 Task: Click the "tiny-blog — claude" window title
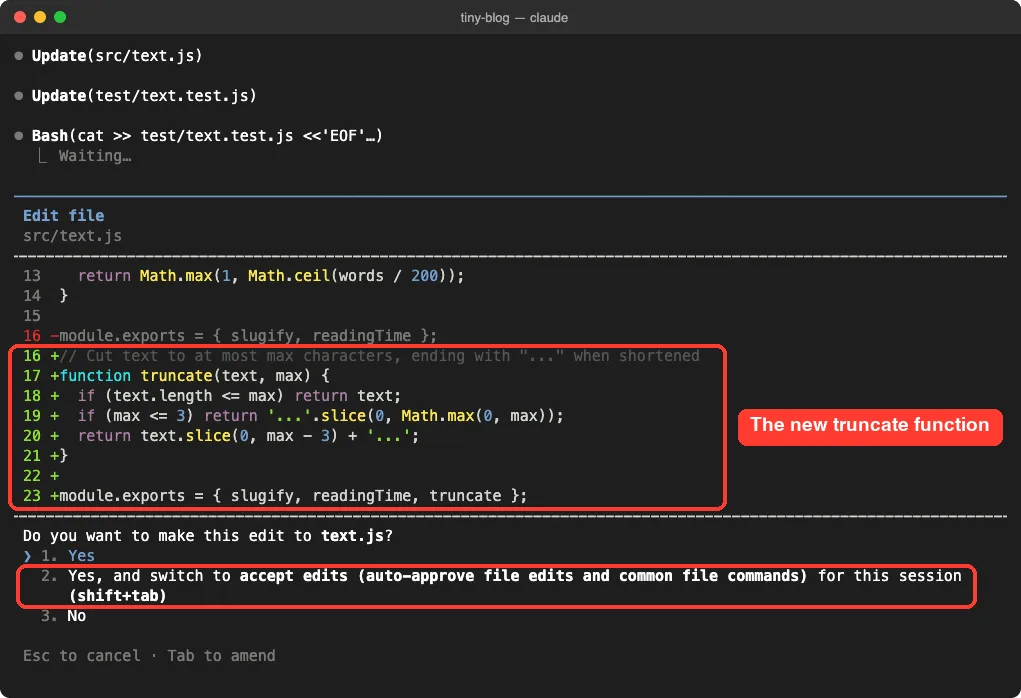[x=514, y=18]
